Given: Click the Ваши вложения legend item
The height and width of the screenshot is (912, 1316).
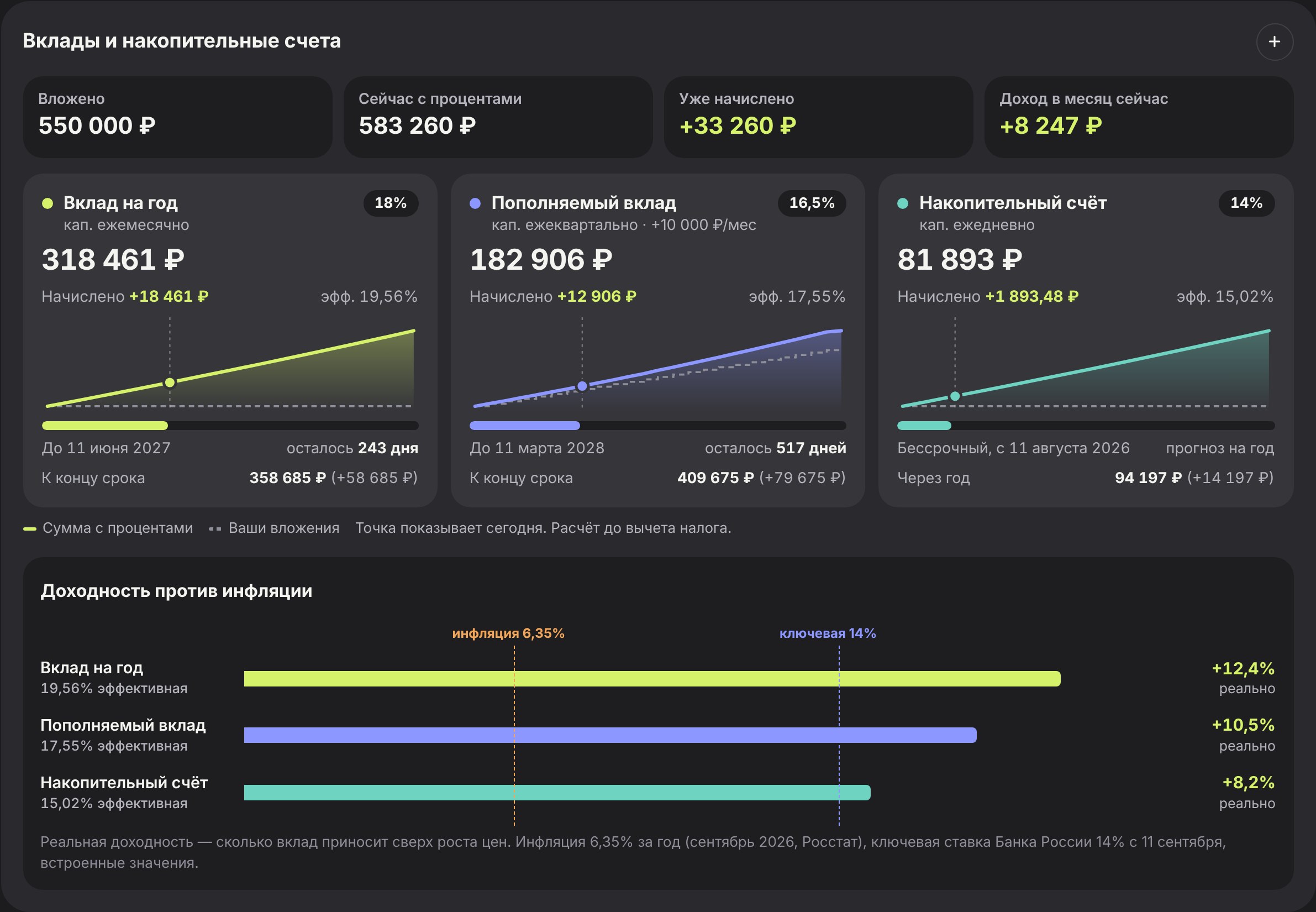Looking at the screenshot, I should [x=274, y=528].
